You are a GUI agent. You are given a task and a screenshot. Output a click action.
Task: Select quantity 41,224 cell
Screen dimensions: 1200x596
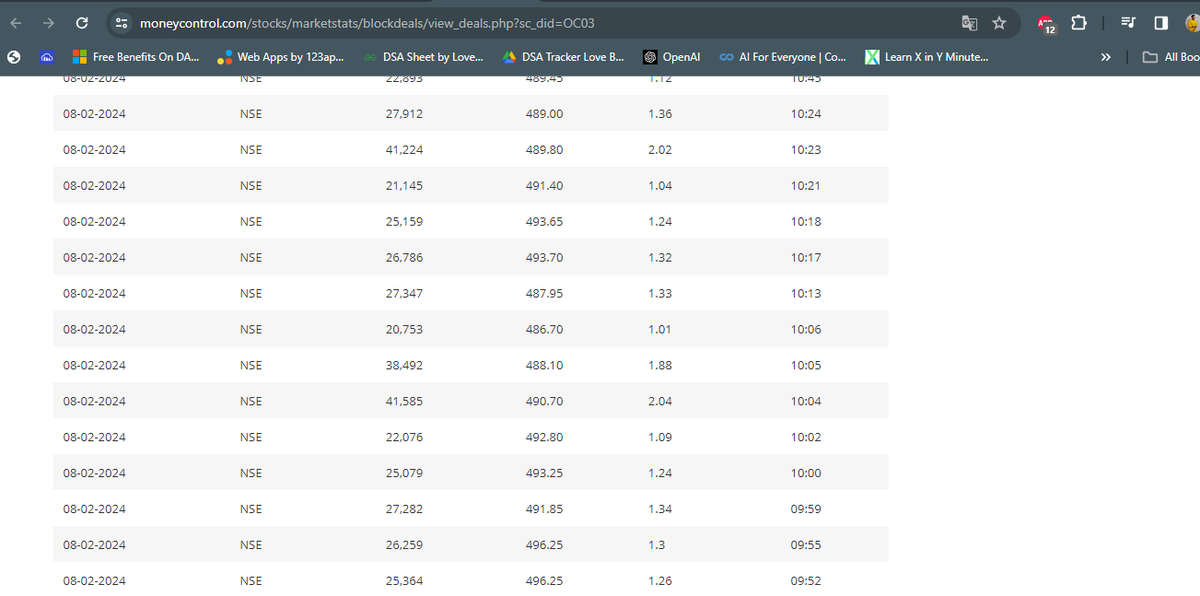[x=404, y=150]
